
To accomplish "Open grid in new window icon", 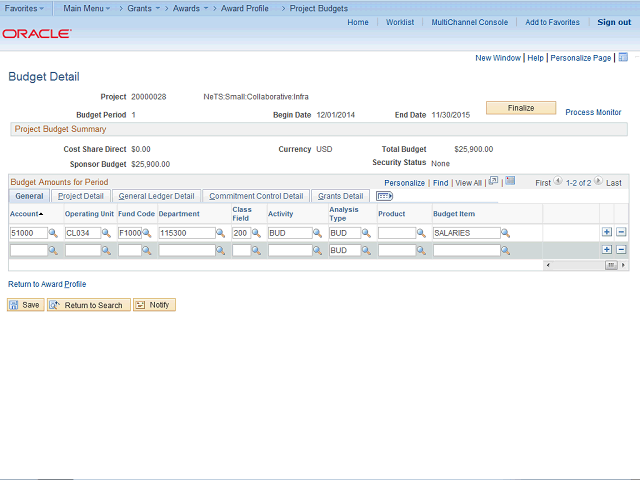I will [493, 182].
